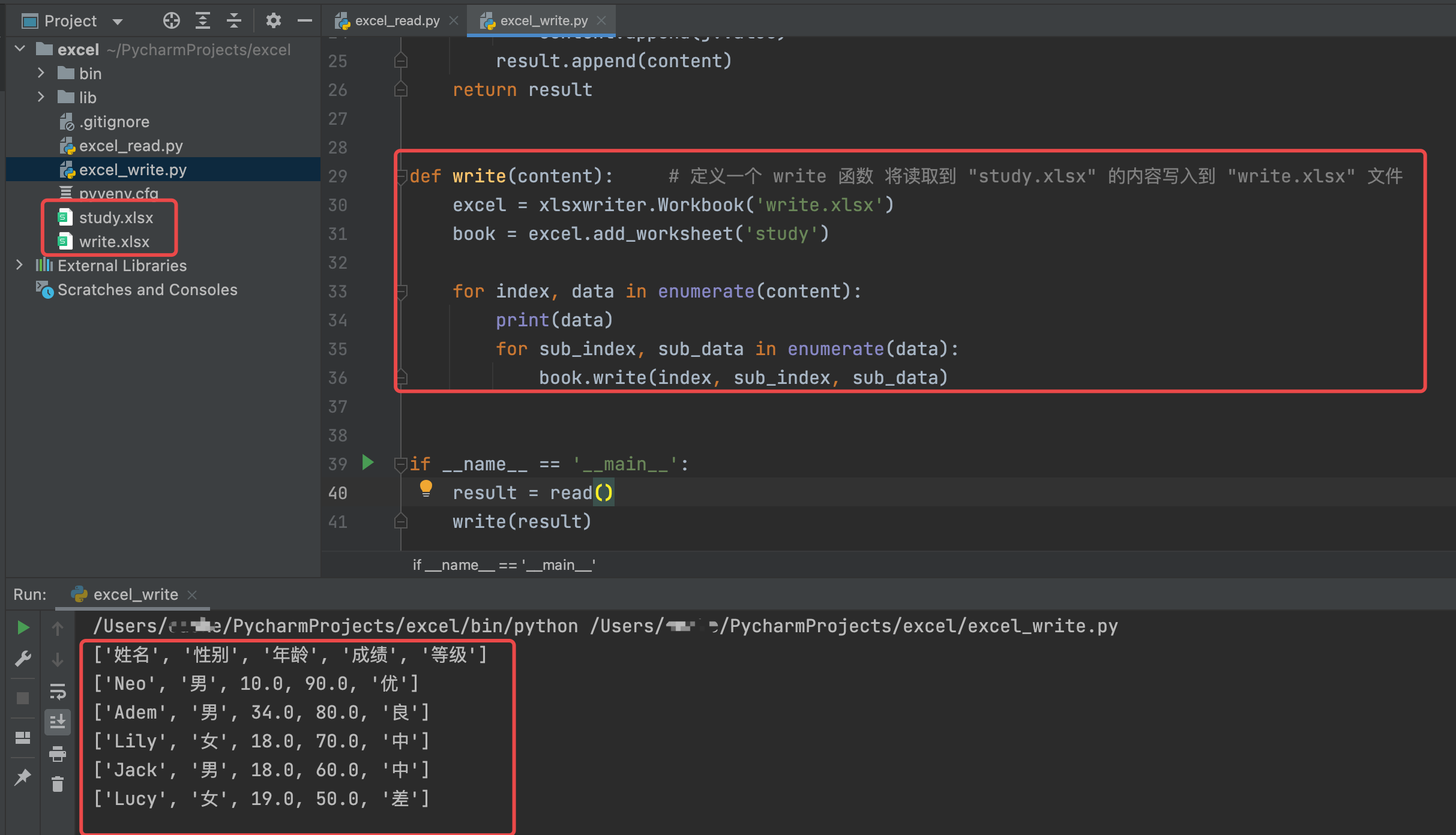
Task: Rerun the excel_write run configuration
Action: [x=23, y=627]
